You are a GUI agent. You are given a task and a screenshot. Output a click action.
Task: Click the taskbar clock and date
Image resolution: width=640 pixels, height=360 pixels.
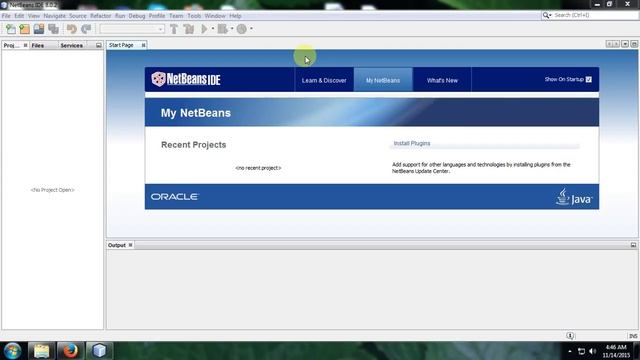pyautogui.click(x=616, y=351)
